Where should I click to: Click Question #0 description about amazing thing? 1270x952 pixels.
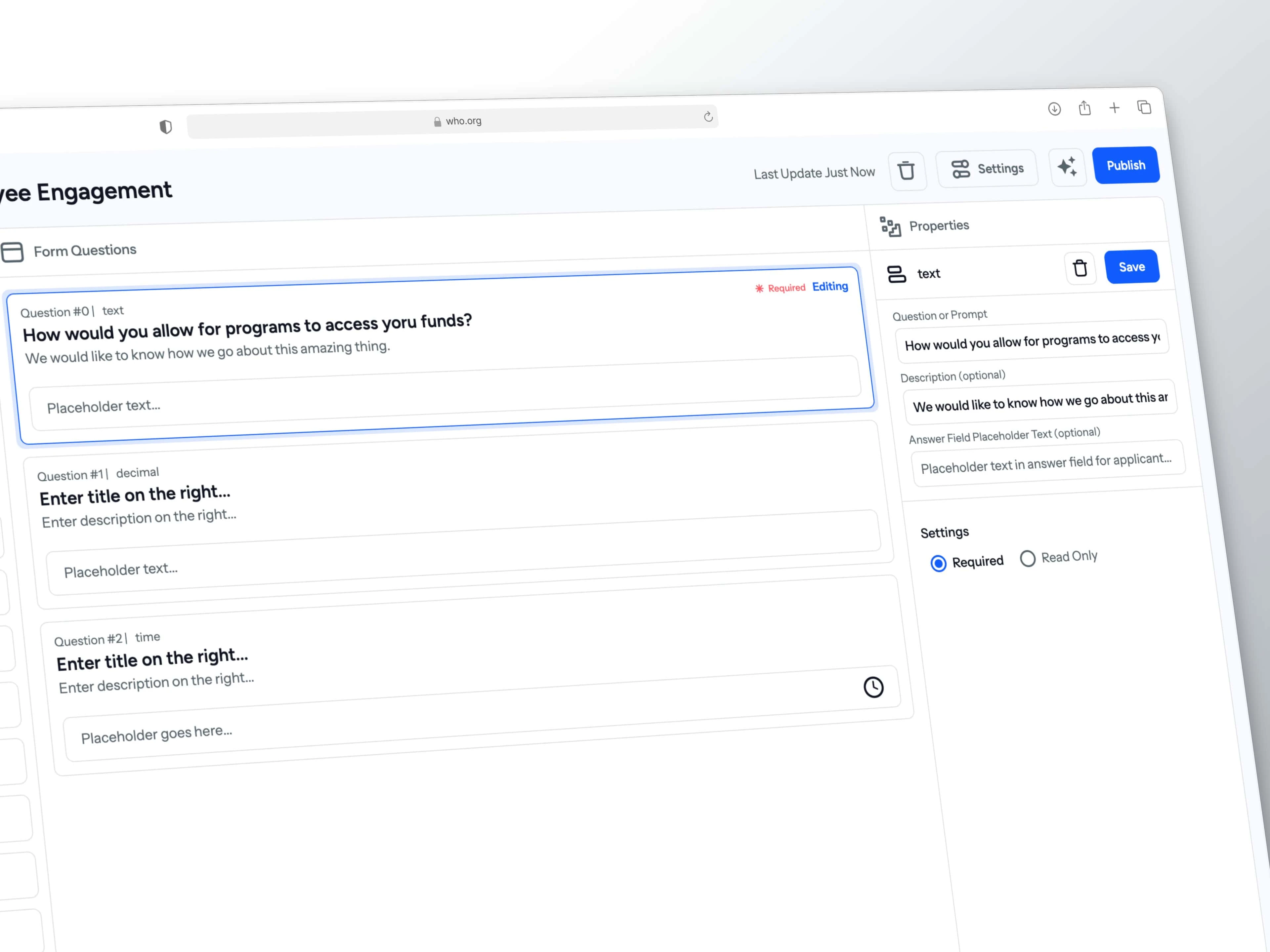pyautogui.click(x=207, y=352)
